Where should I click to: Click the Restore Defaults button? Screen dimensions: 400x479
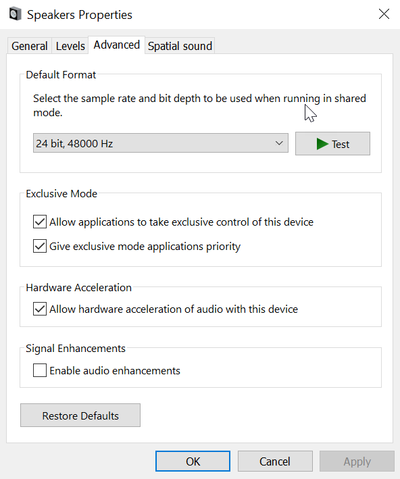(80, 415)
